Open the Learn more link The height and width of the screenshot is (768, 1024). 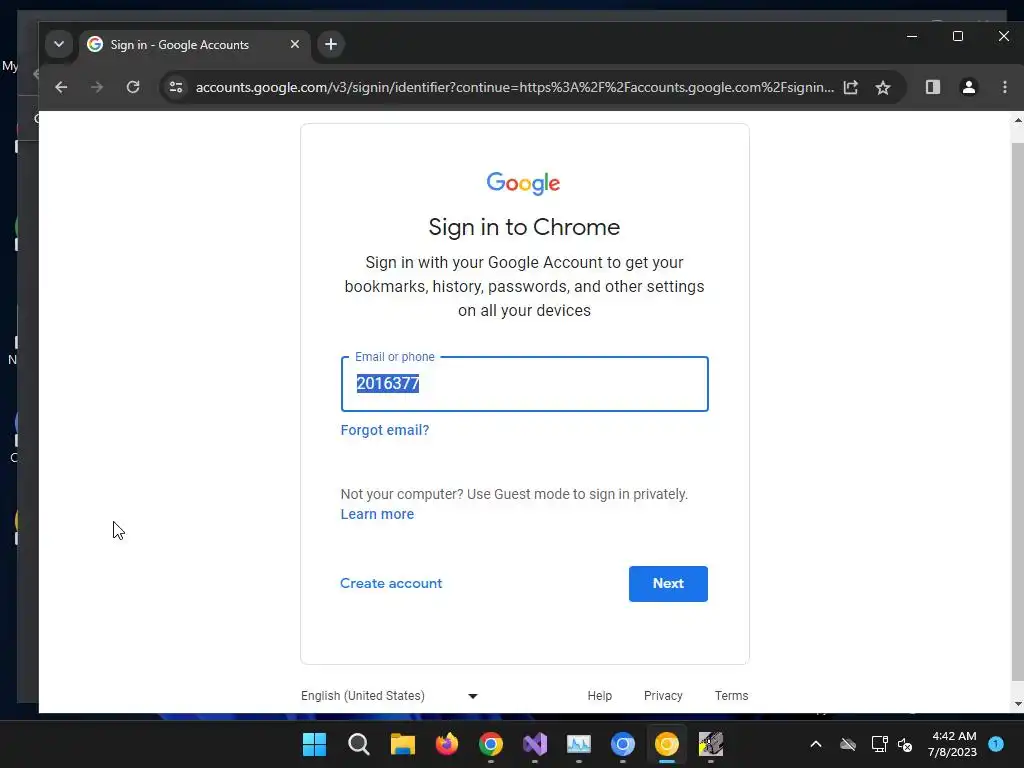377,515
